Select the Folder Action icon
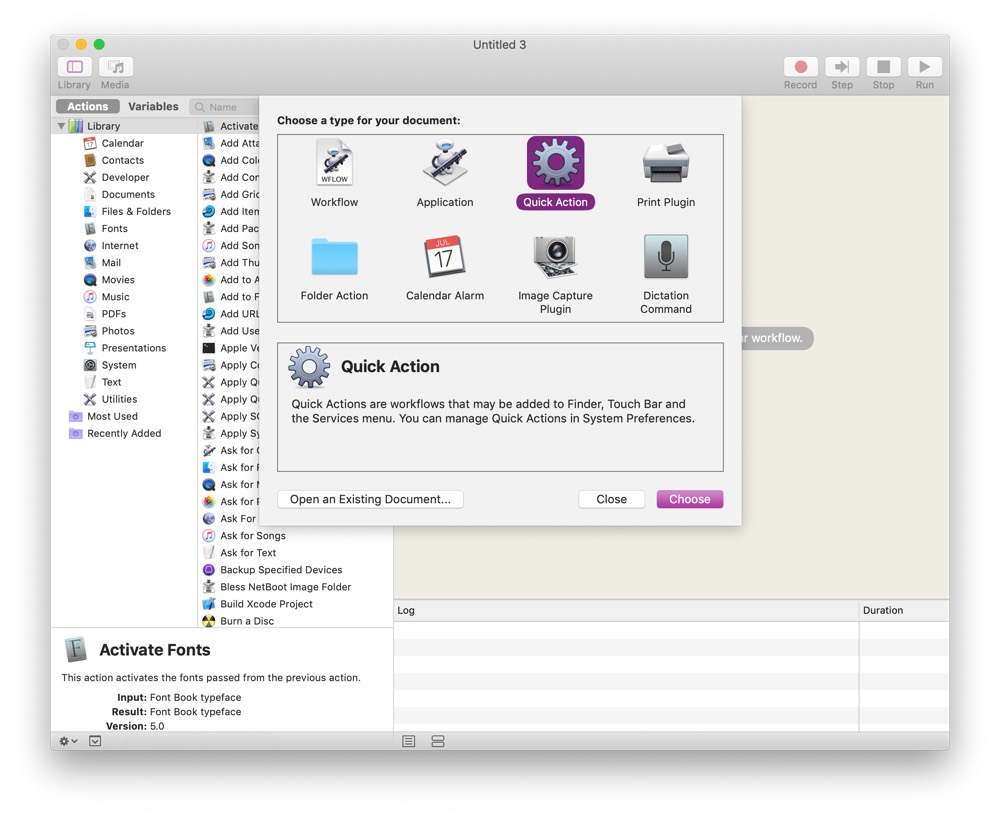1000x817 pixels. (x=334, y=258)
